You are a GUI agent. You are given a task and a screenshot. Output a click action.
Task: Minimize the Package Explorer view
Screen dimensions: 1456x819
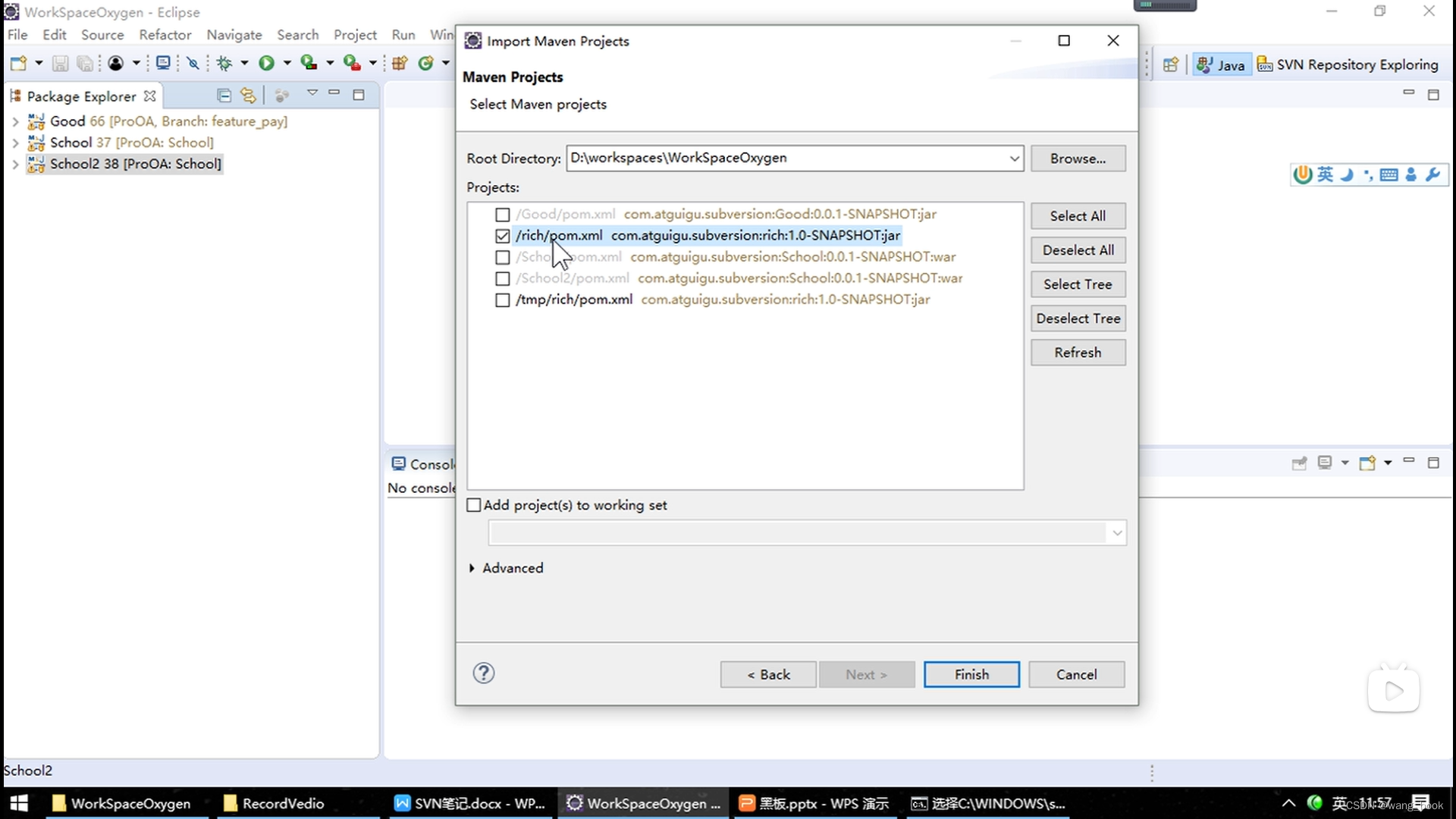point(334,93)
